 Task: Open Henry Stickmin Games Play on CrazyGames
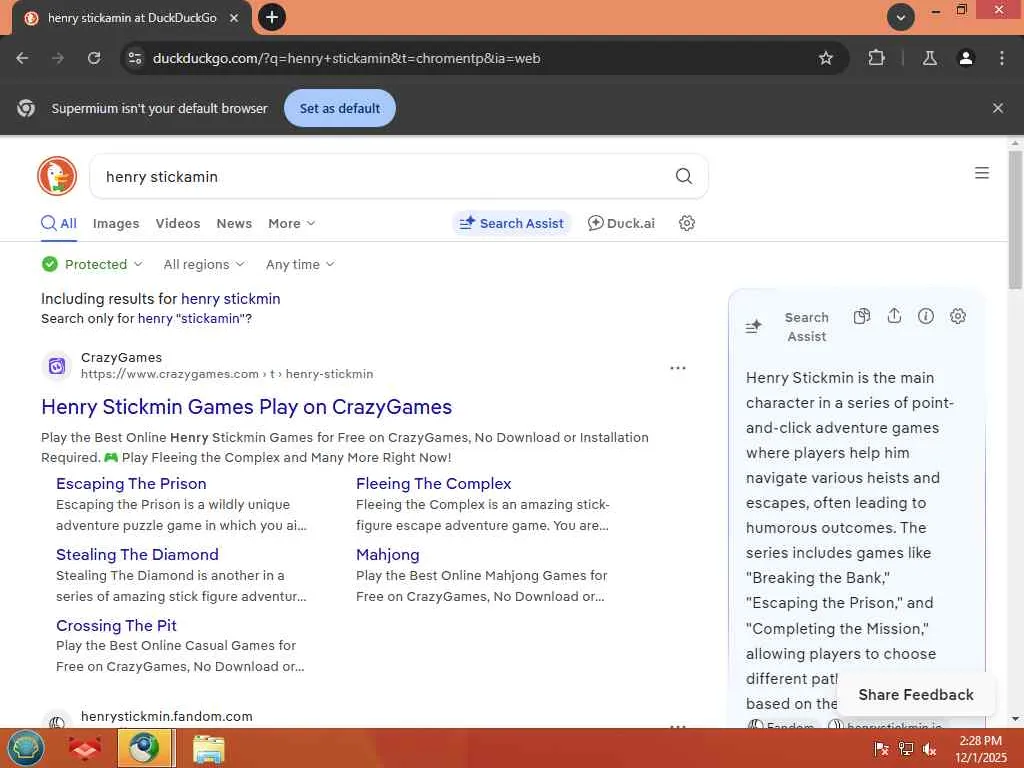[246, 407]
